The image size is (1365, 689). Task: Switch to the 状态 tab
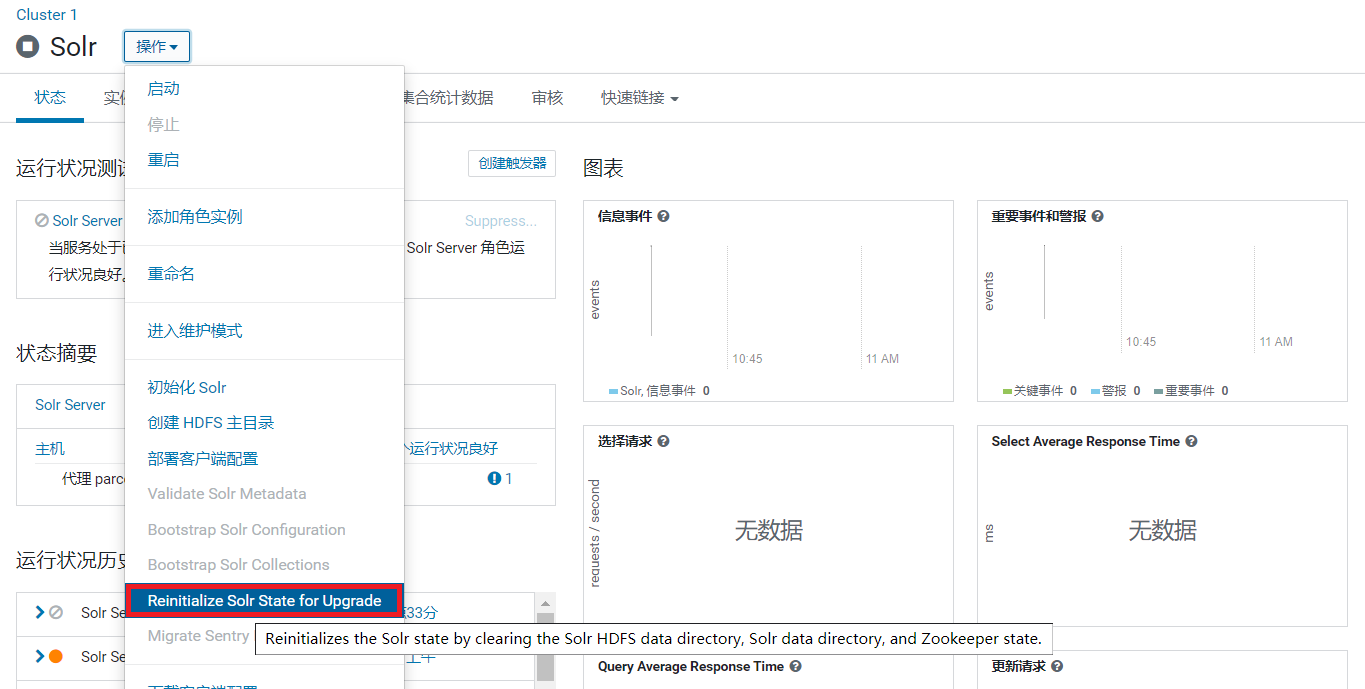(50, 98)
